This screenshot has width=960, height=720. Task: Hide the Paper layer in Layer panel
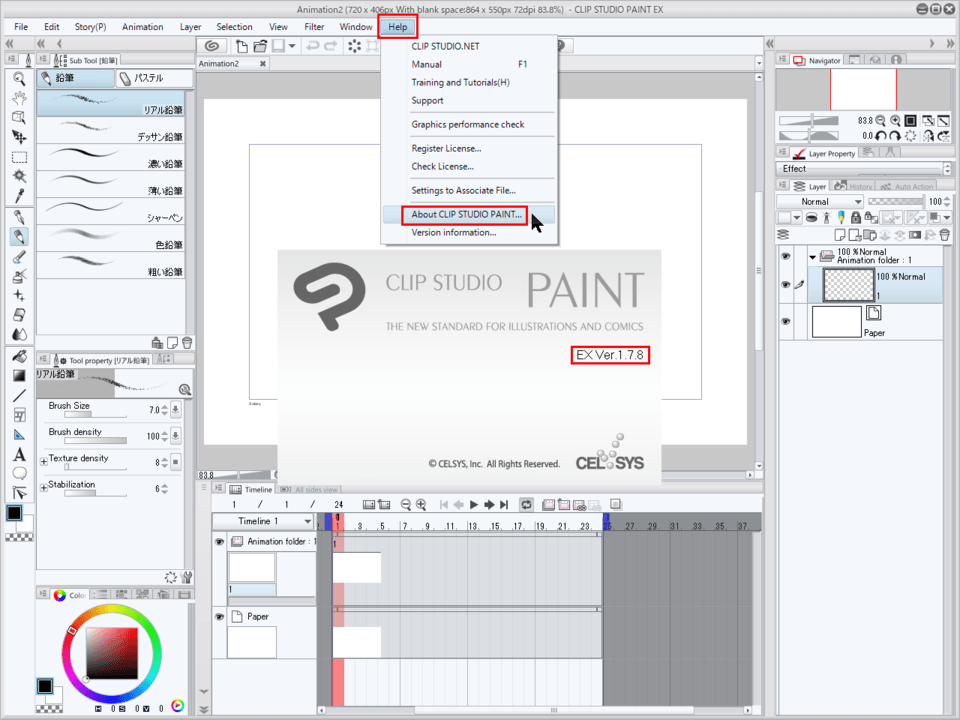pyautogui.click(x=786, y=321)
